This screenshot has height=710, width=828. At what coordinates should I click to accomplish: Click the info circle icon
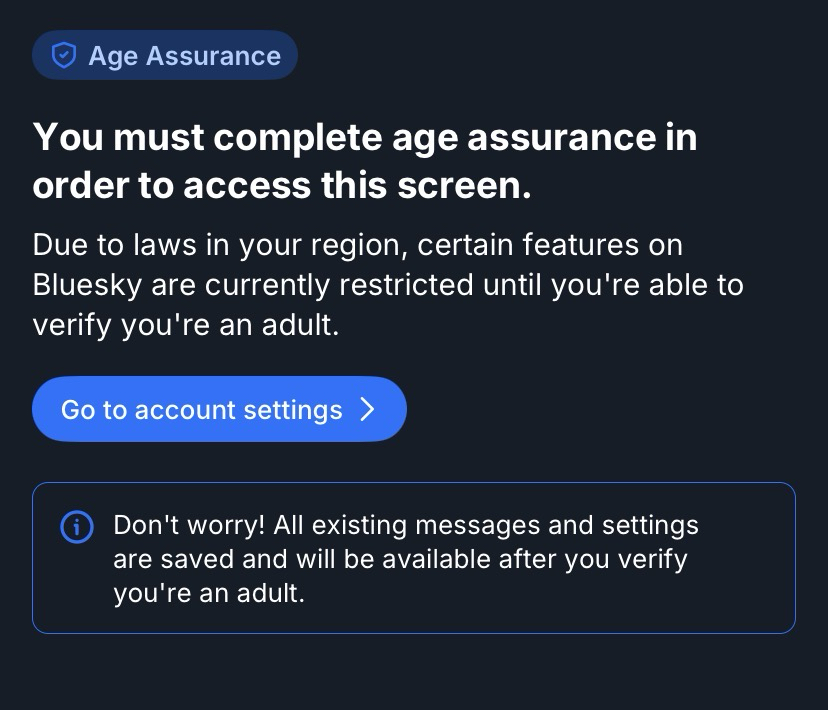tap(77, 527)
